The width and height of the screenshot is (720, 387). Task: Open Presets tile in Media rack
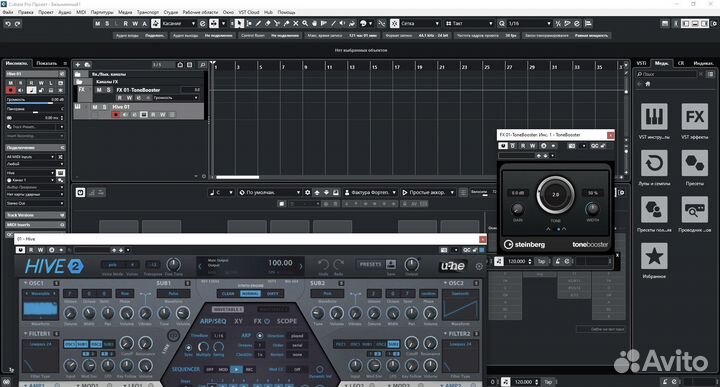694,163
